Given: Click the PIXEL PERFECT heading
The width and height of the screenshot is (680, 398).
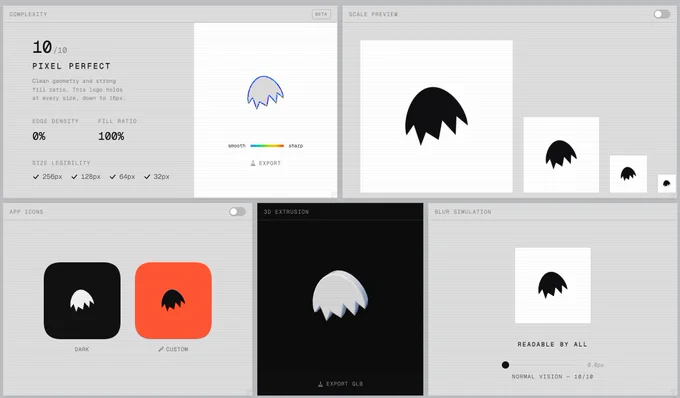Looking at the screenshot, I should [71, 66].
